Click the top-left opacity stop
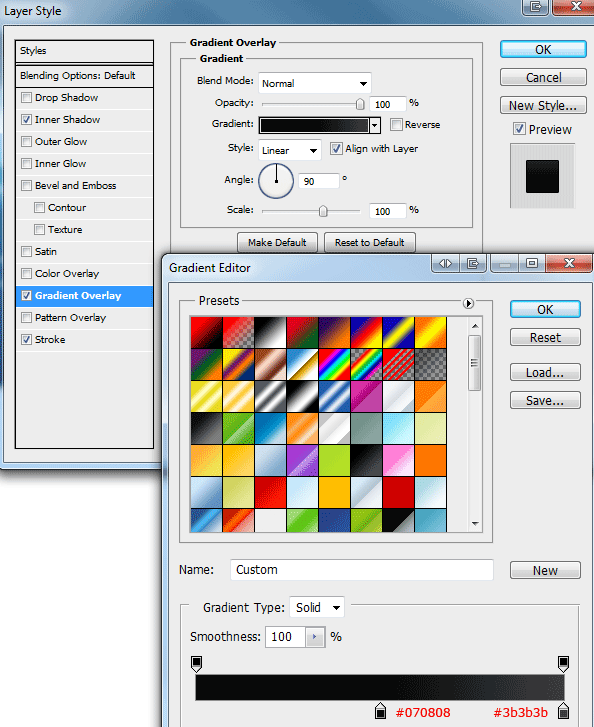Viewport: 594px width, 727px height. click(196, 664)
